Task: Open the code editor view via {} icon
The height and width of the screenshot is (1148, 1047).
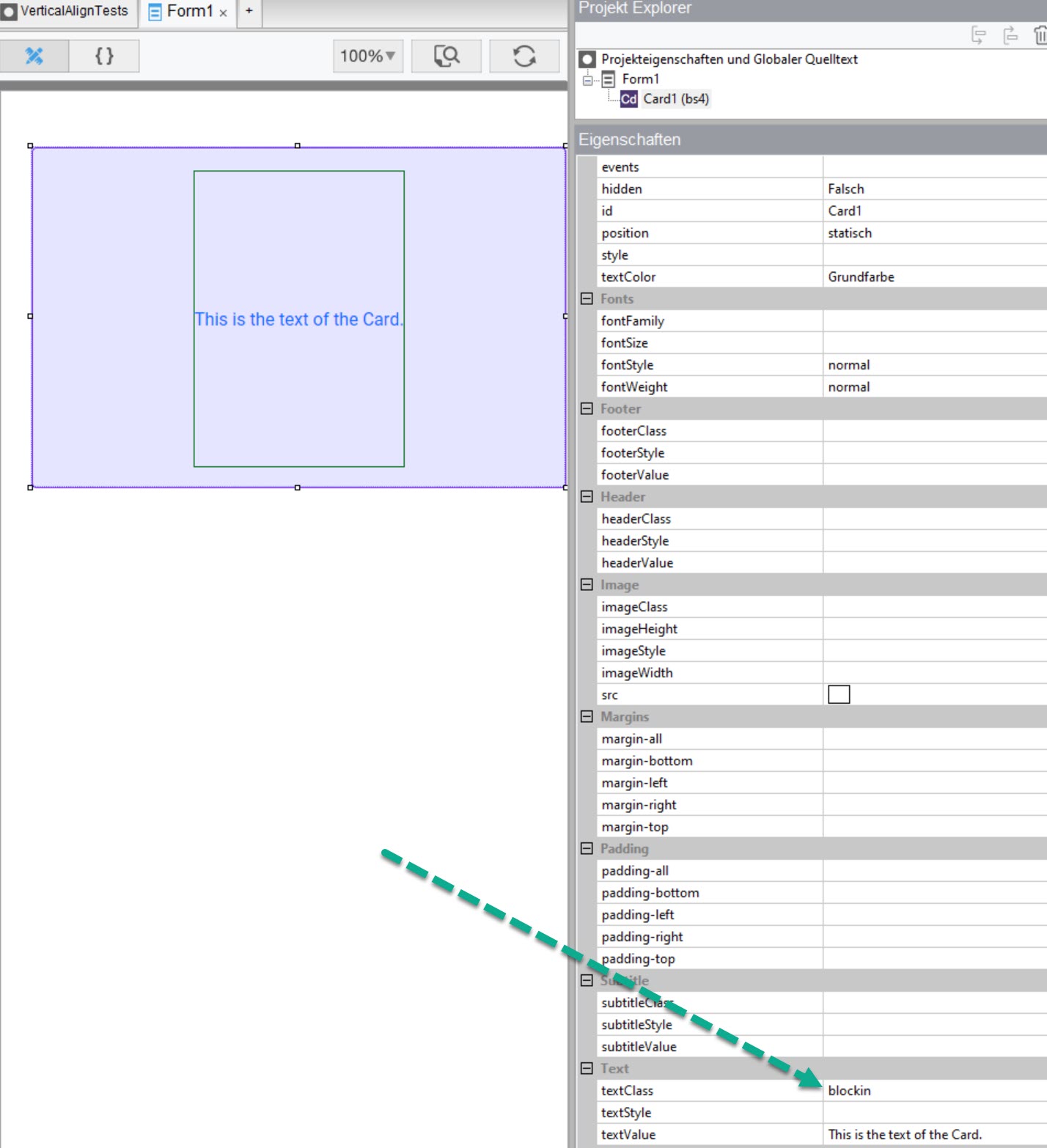Action: coord(104,55)
